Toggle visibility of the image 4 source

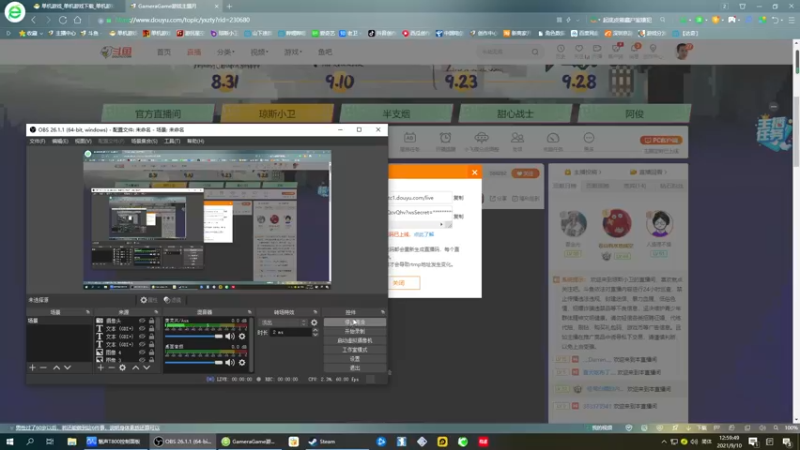tap(142, 352)
